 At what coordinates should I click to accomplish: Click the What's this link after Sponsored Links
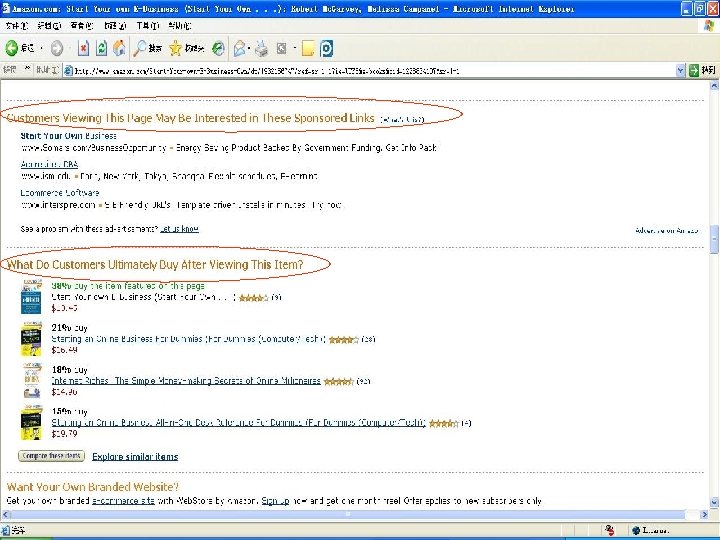point(402,119)
